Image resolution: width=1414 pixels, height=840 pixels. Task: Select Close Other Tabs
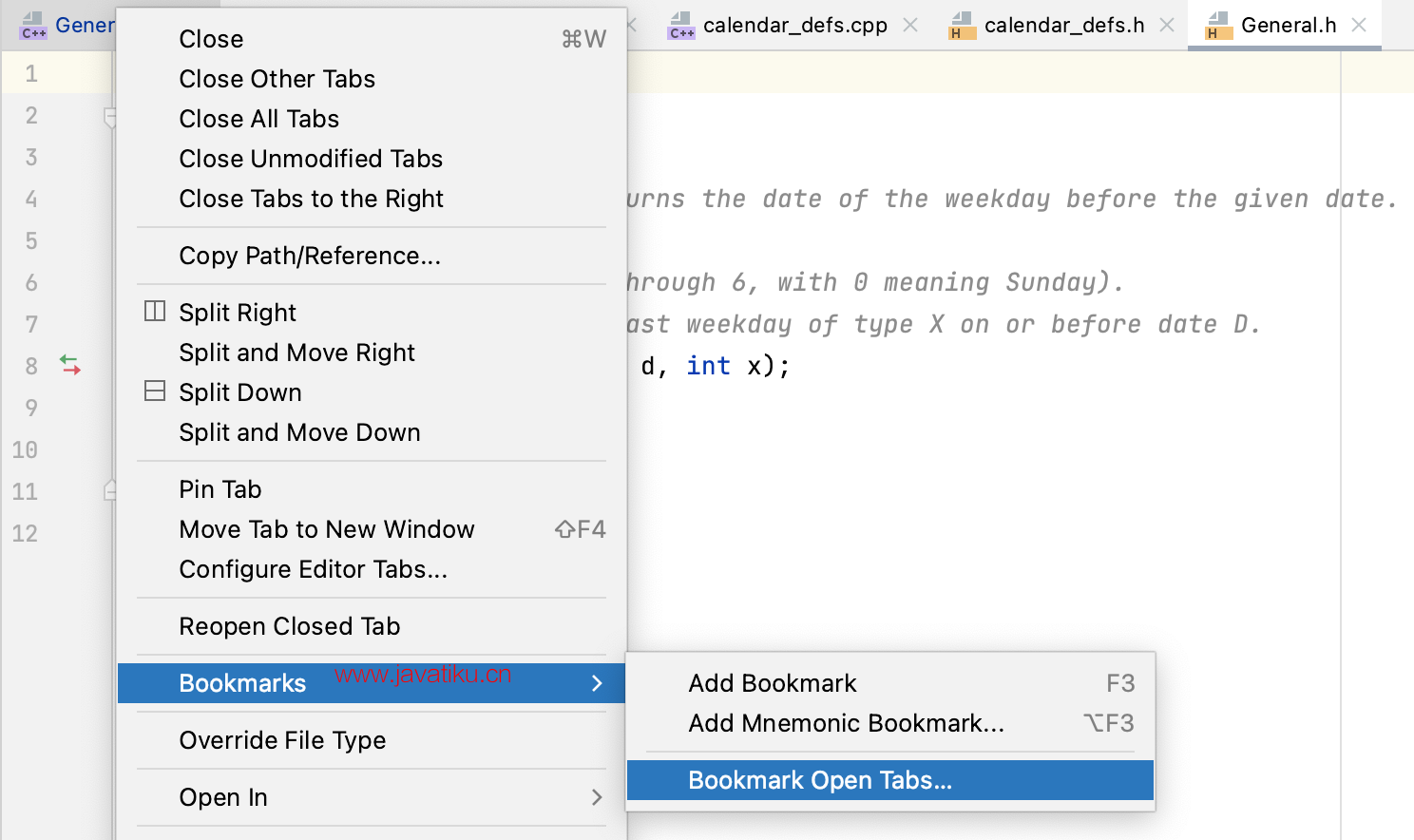coord(372,79)
